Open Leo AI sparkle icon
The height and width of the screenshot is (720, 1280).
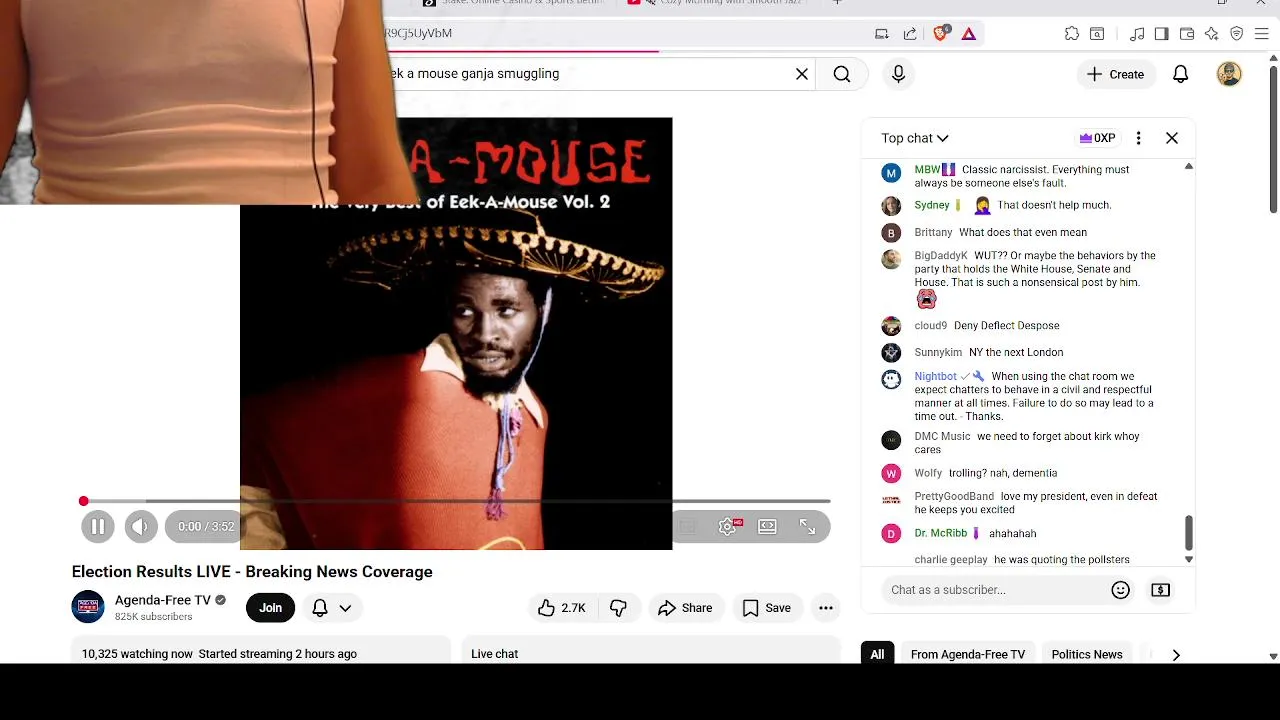(x=1212, y=33)
